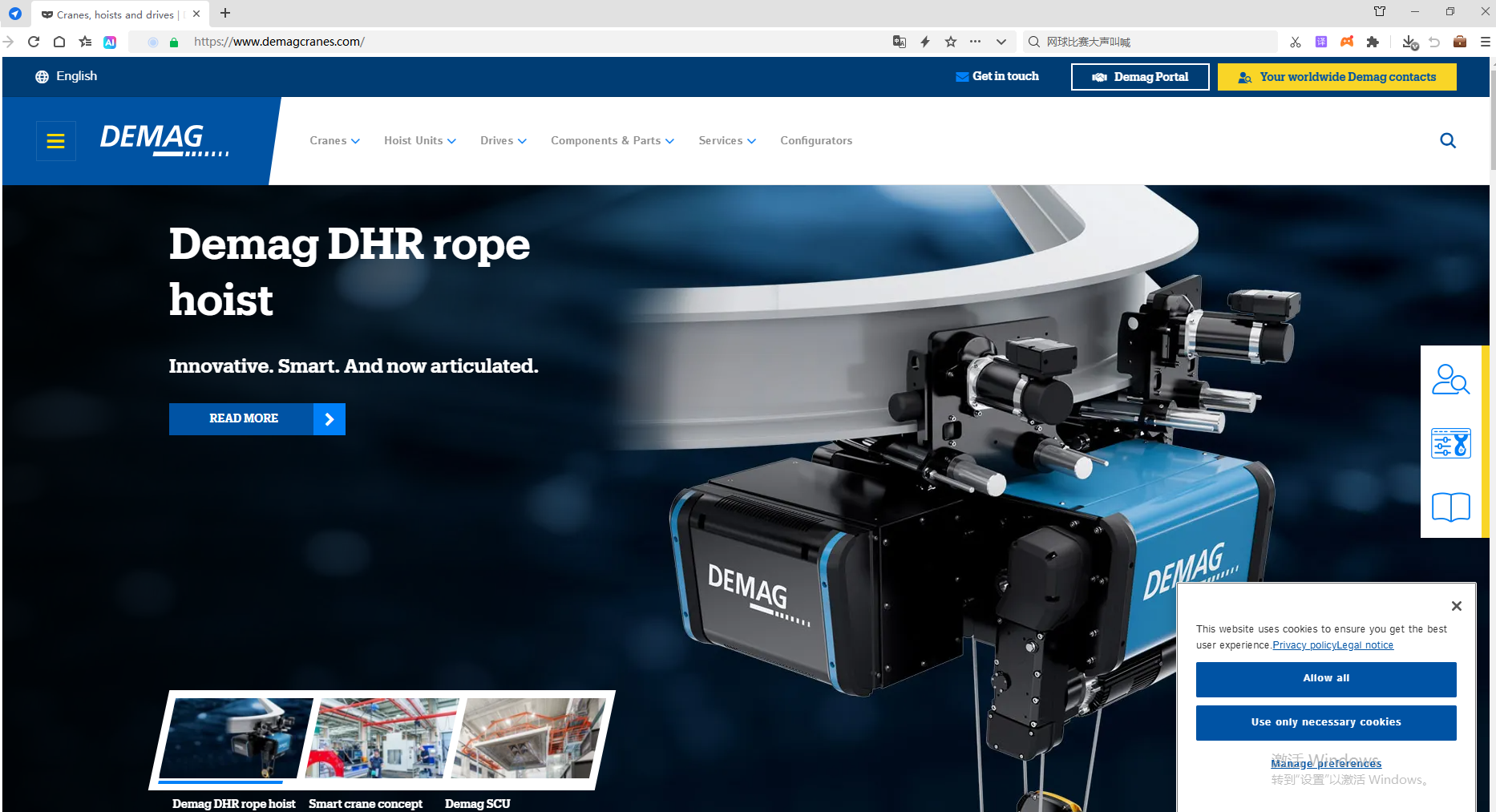Open the Configurators menu item

815,141
